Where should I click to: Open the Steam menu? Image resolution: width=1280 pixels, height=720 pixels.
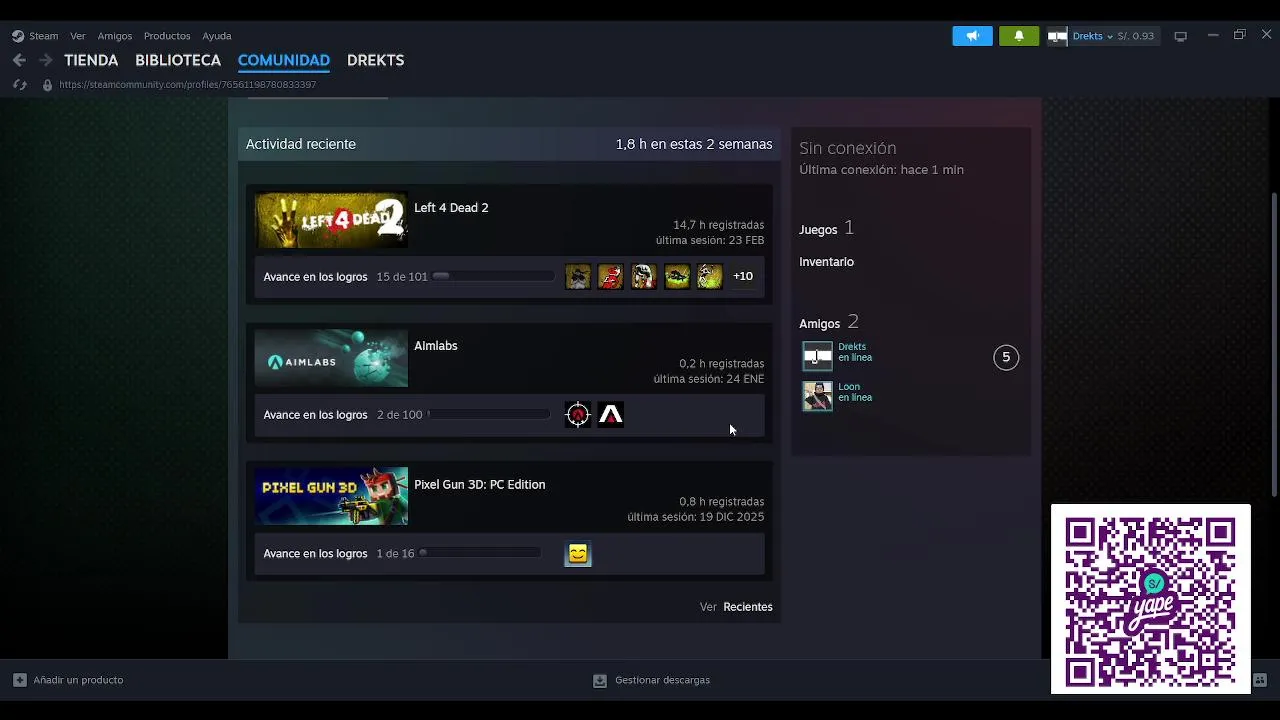coord(44,36)
